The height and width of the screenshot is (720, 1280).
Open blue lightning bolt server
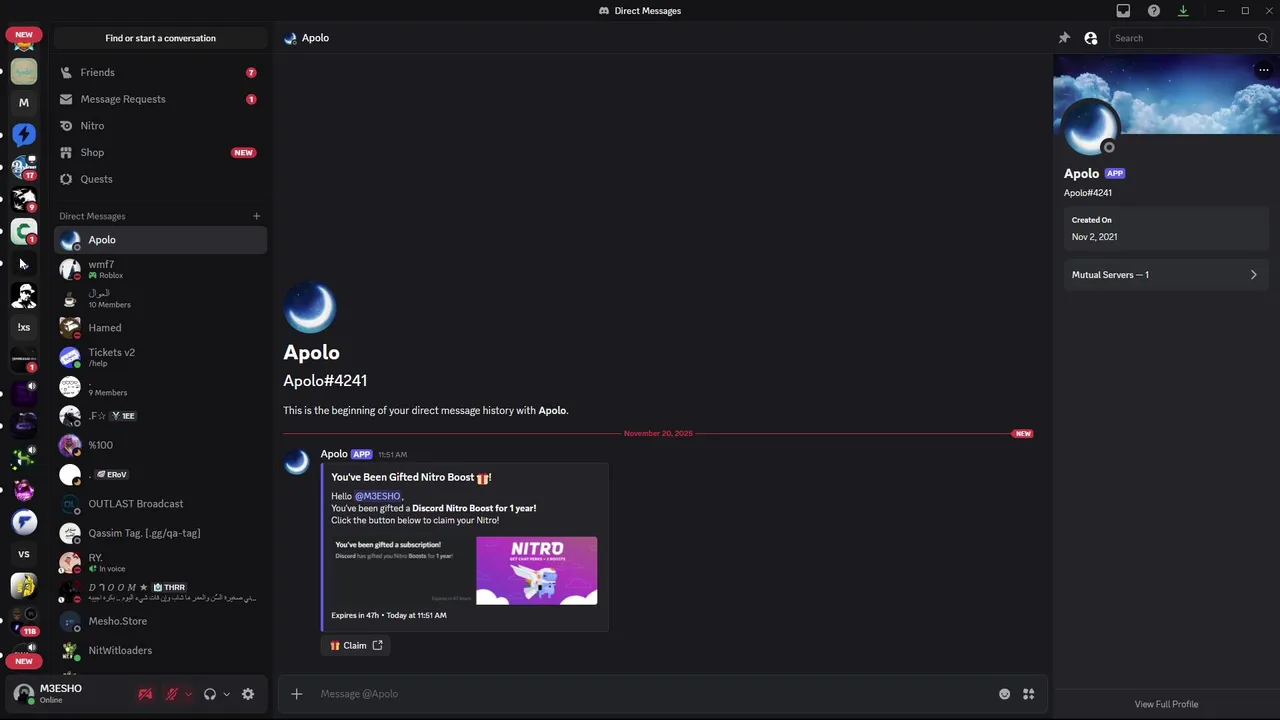[24, 135]
